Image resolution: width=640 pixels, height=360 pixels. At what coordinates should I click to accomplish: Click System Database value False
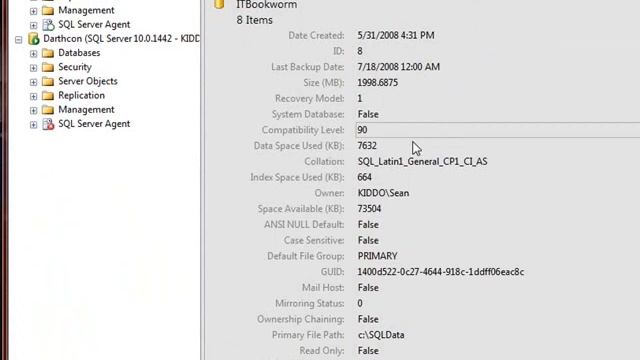[368, 114]
